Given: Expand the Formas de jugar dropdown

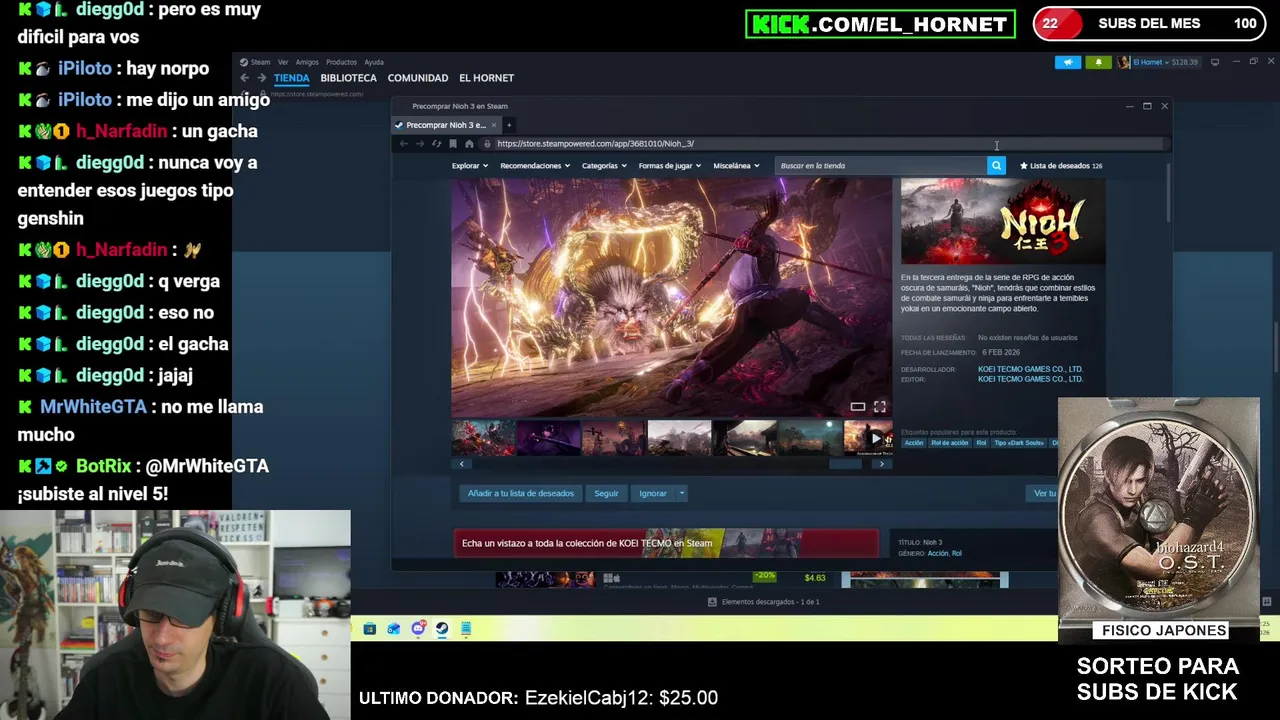Looking at the screenshot, I should [x=670, y=166].
